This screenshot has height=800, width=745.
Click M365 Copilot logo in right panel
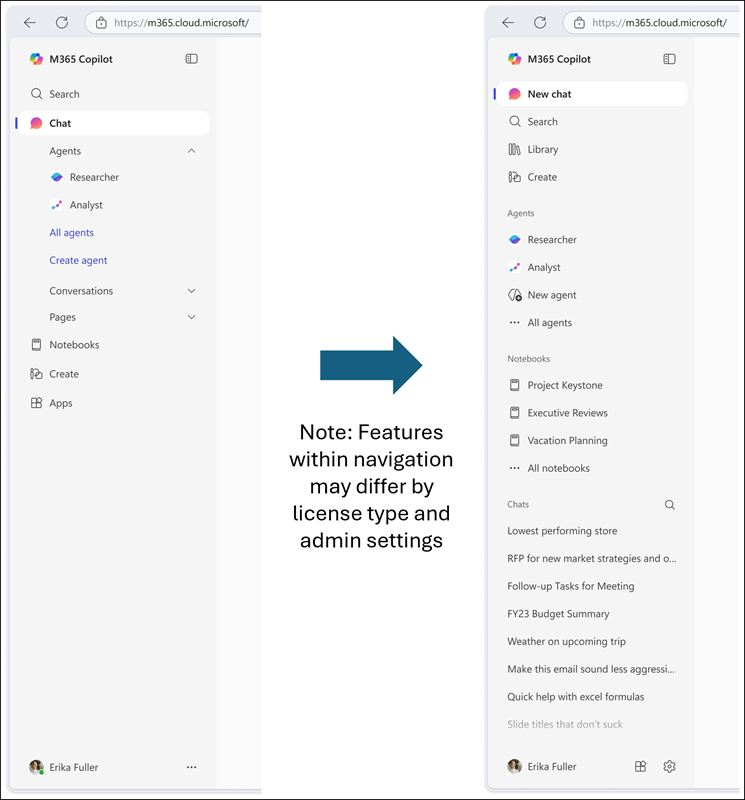pos(514,59)
